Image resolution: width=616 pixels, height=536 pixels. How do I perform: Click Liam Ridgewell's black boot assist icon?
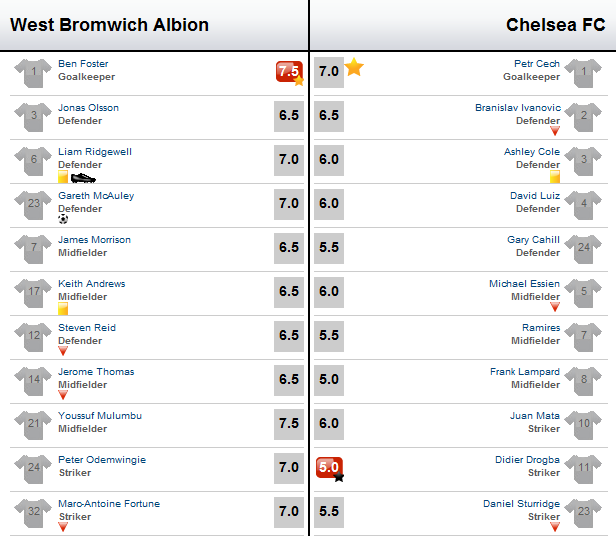click(x=83, y=178)
